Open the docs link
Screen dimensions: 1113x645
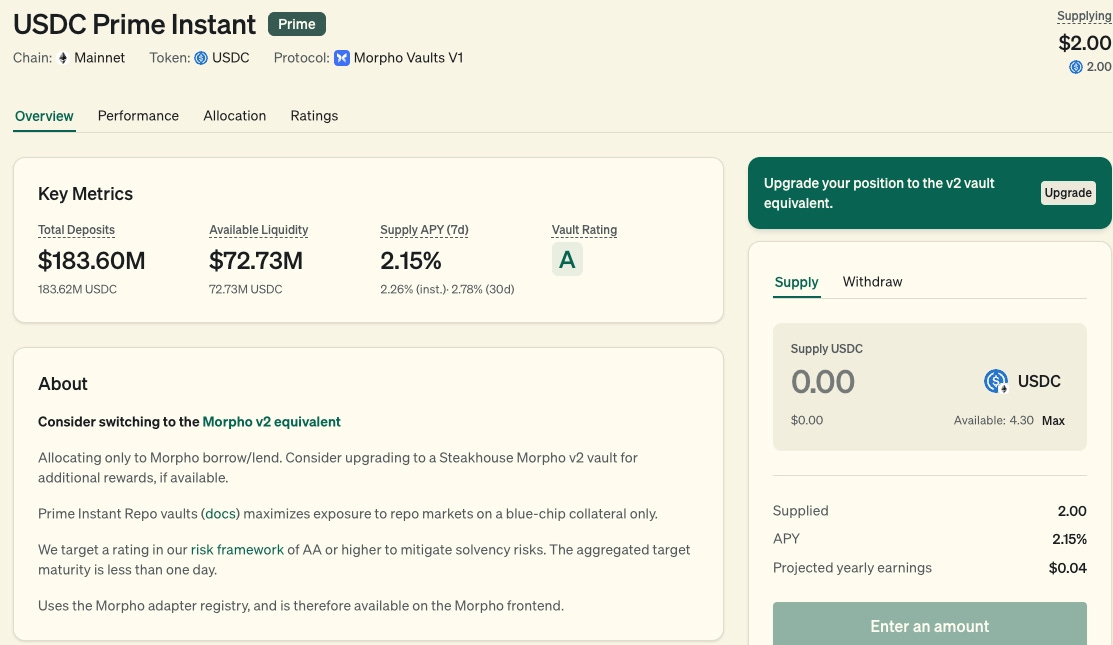220,514
